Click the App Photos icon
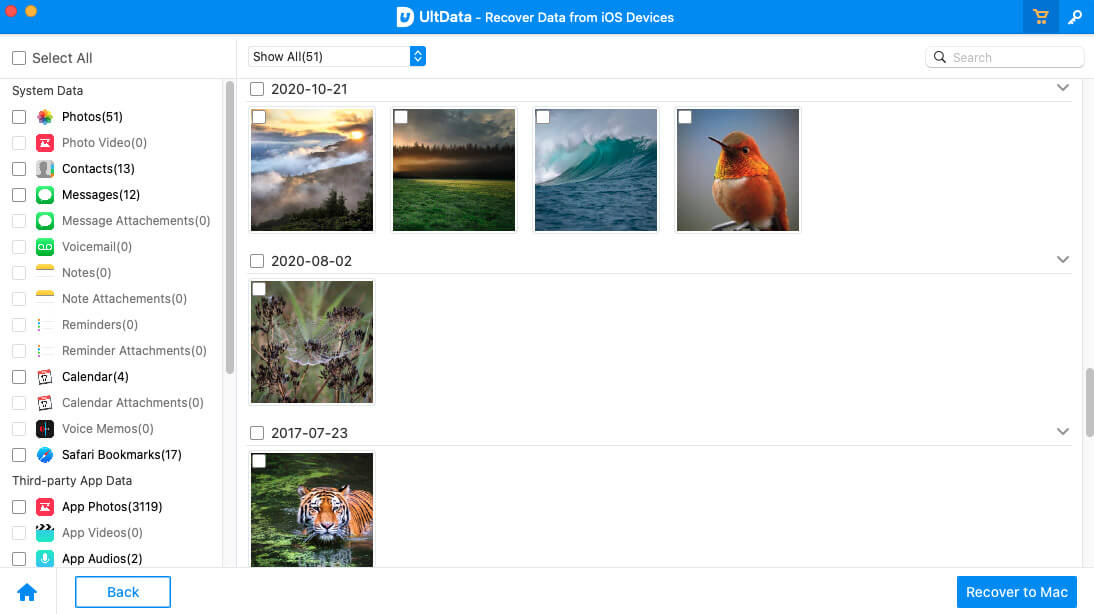Image resolution: width=1094 pixels, height=614 pixels. 45,507
